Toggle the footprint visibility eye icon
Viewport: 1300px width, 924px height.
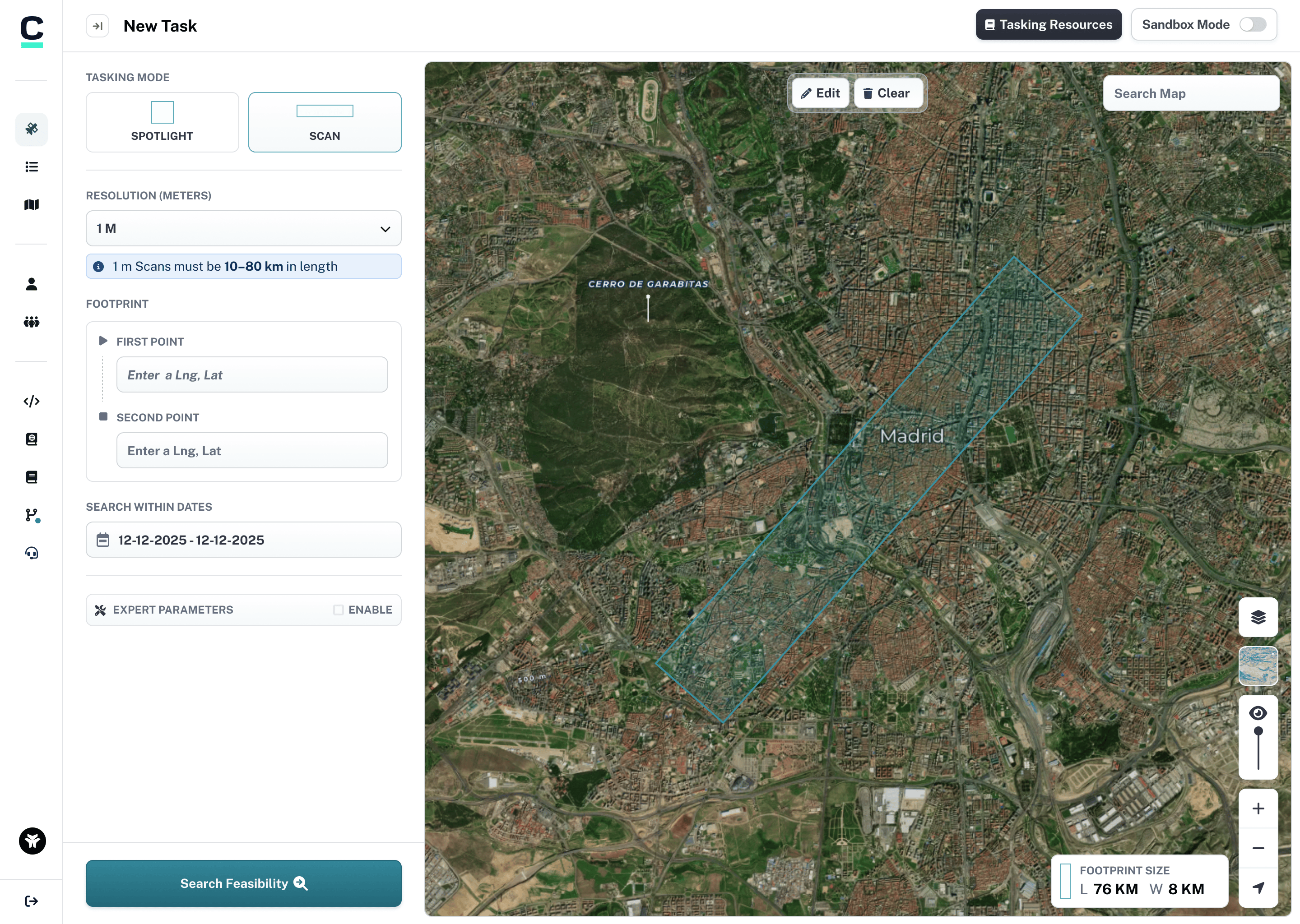pos(1258,713)
